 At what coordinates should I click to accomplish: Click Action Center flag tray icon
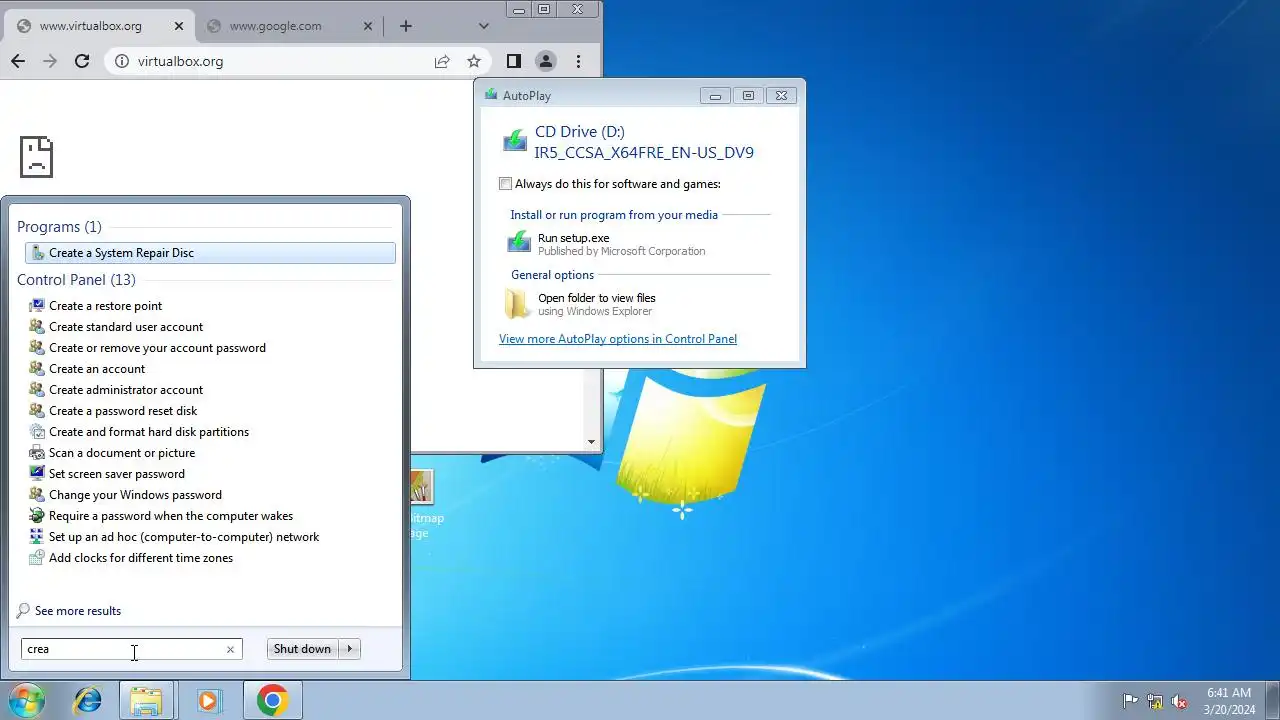click(1131, 701)
